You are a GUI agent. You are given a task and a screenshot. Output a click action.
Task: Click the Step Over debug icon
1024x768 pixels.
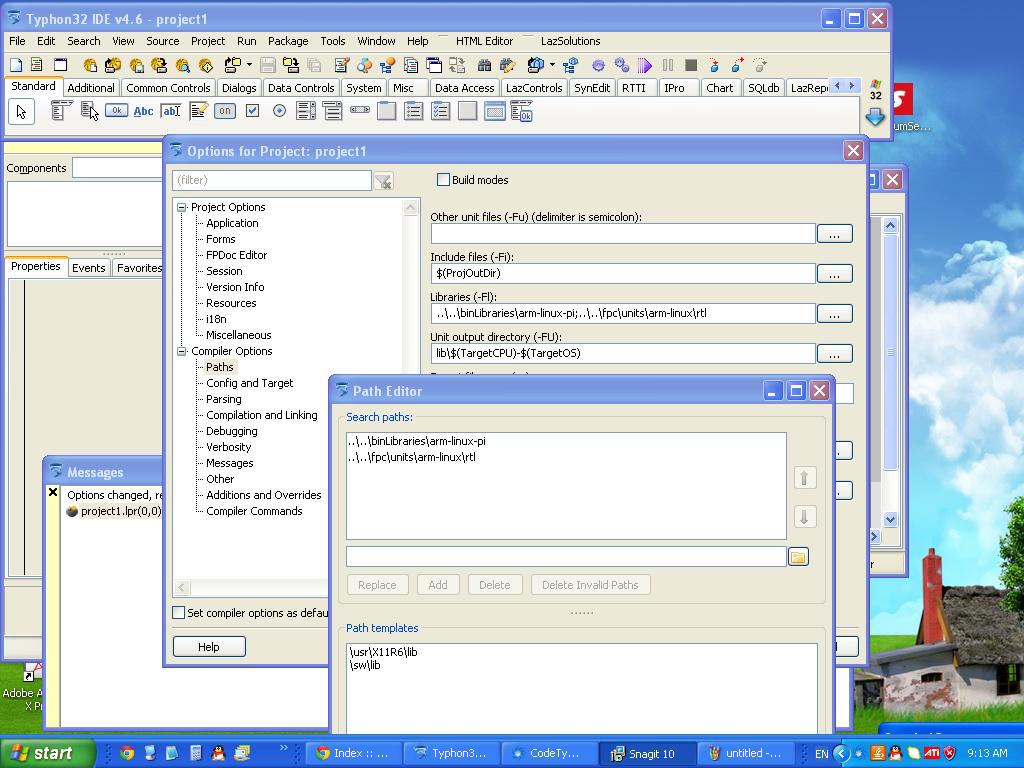click(737, 65)
